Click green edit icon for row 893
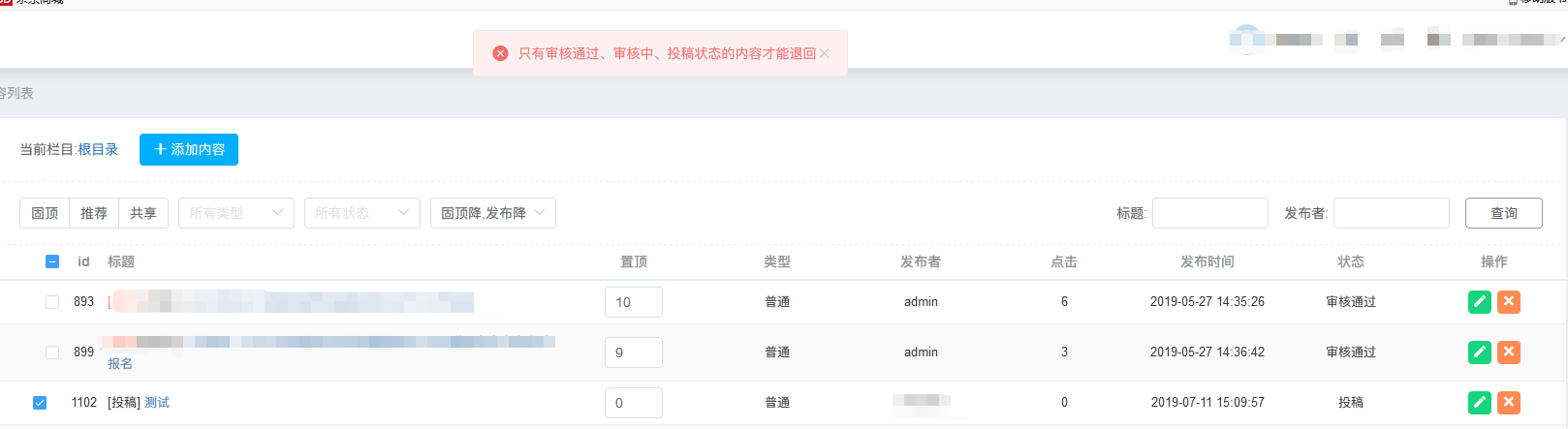This screenshot has height=429, width=1568. (x=1480, y=302)
